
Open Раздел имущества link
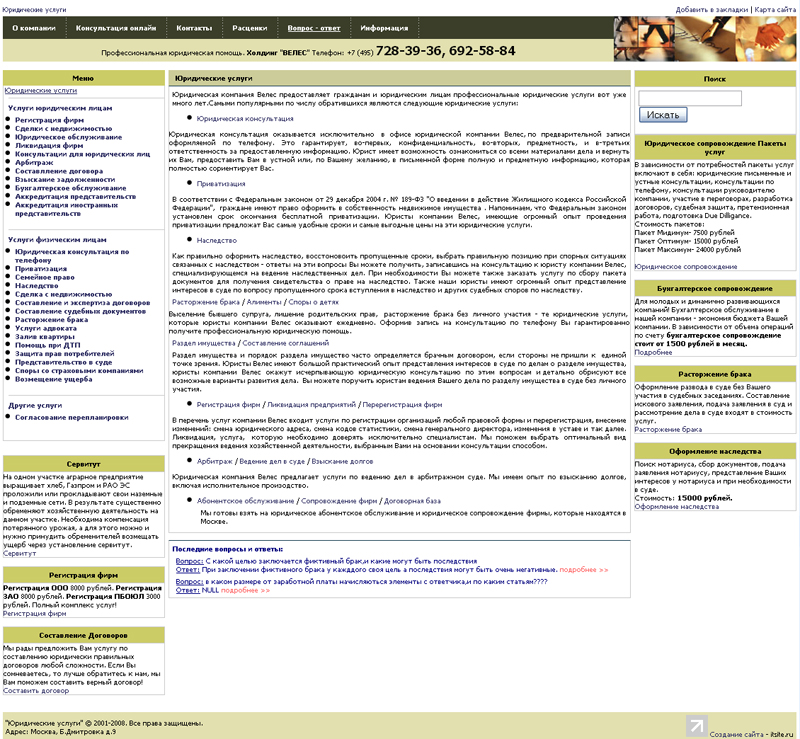[x=204, y=343]
